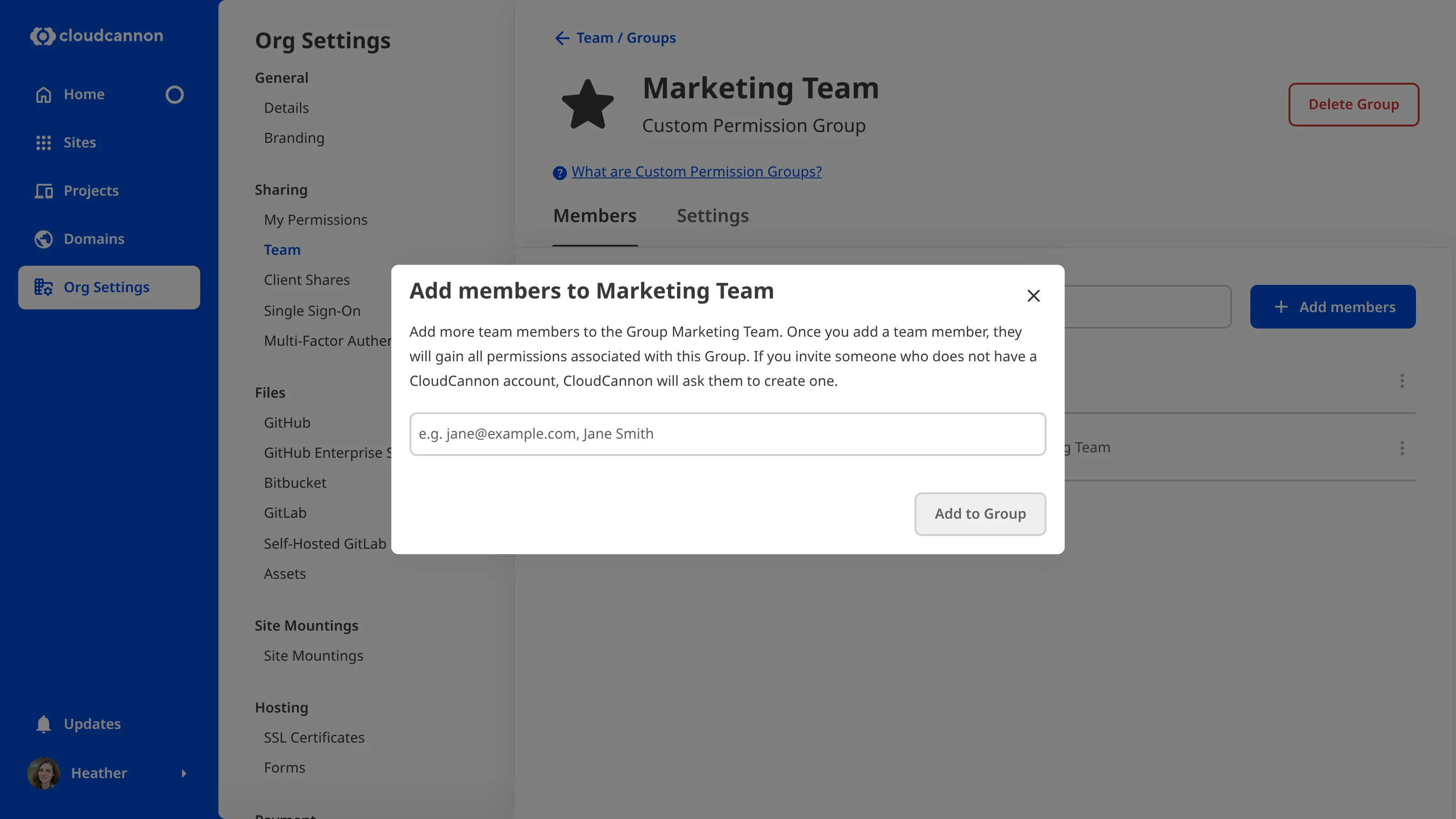
Task: Click the Delete Group button
Action: [1354, 104]
